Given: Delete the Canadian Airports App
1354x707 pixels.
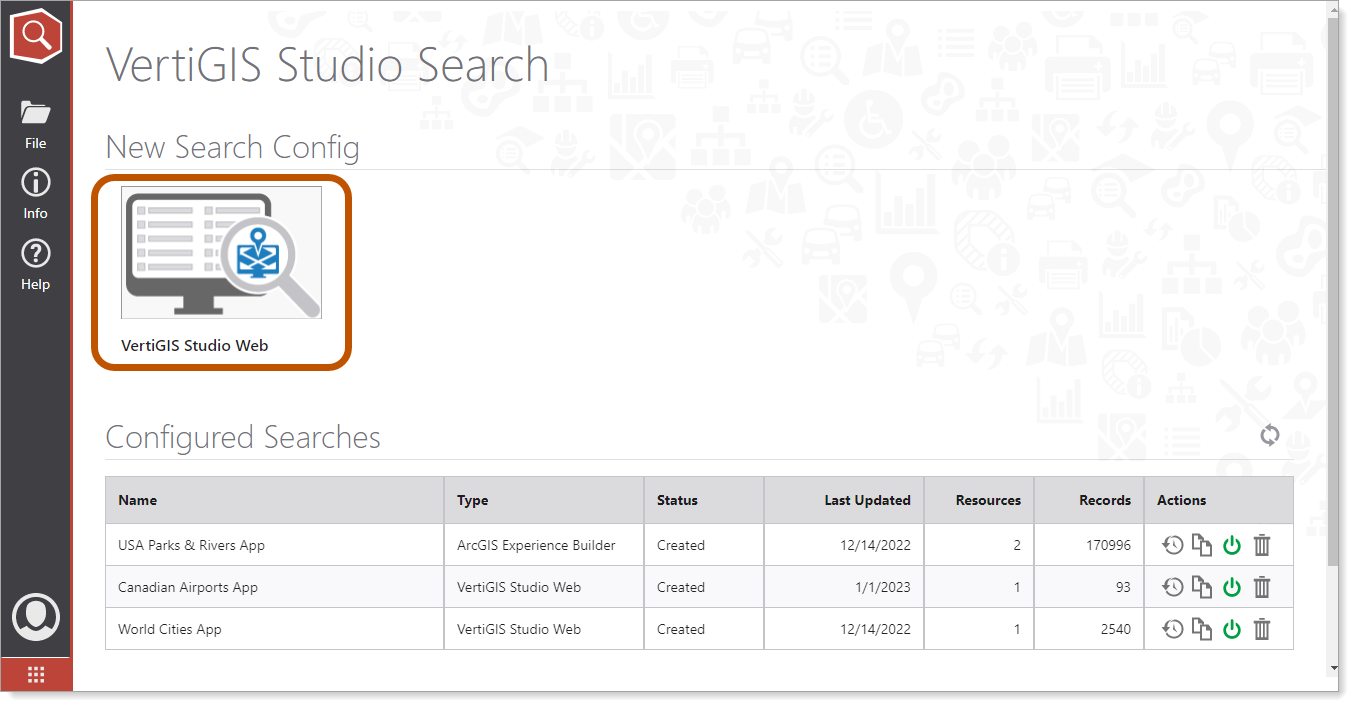Looking at the screenshot, I should coord(1262,587).
